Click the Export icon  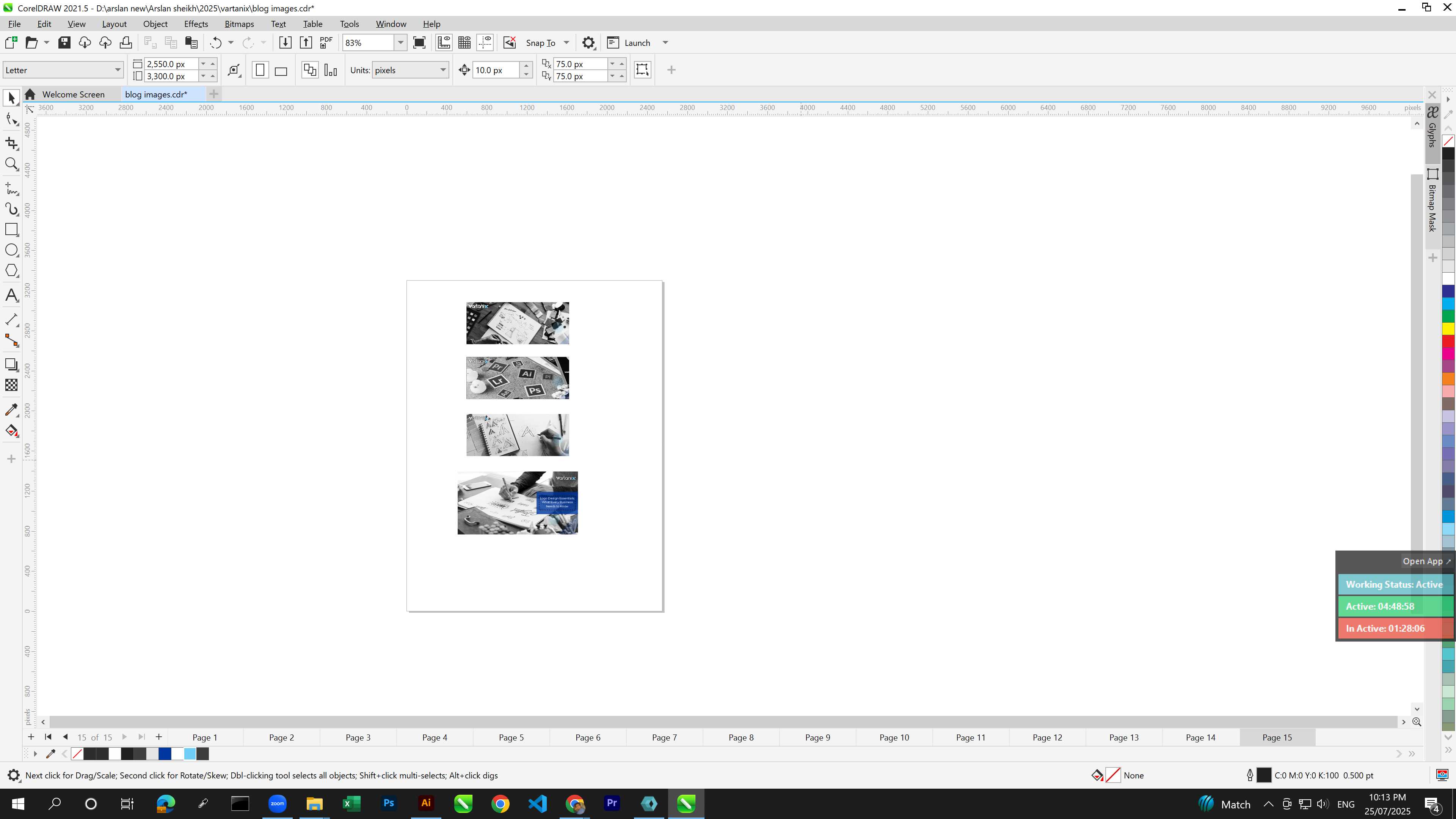coord(306,42)
